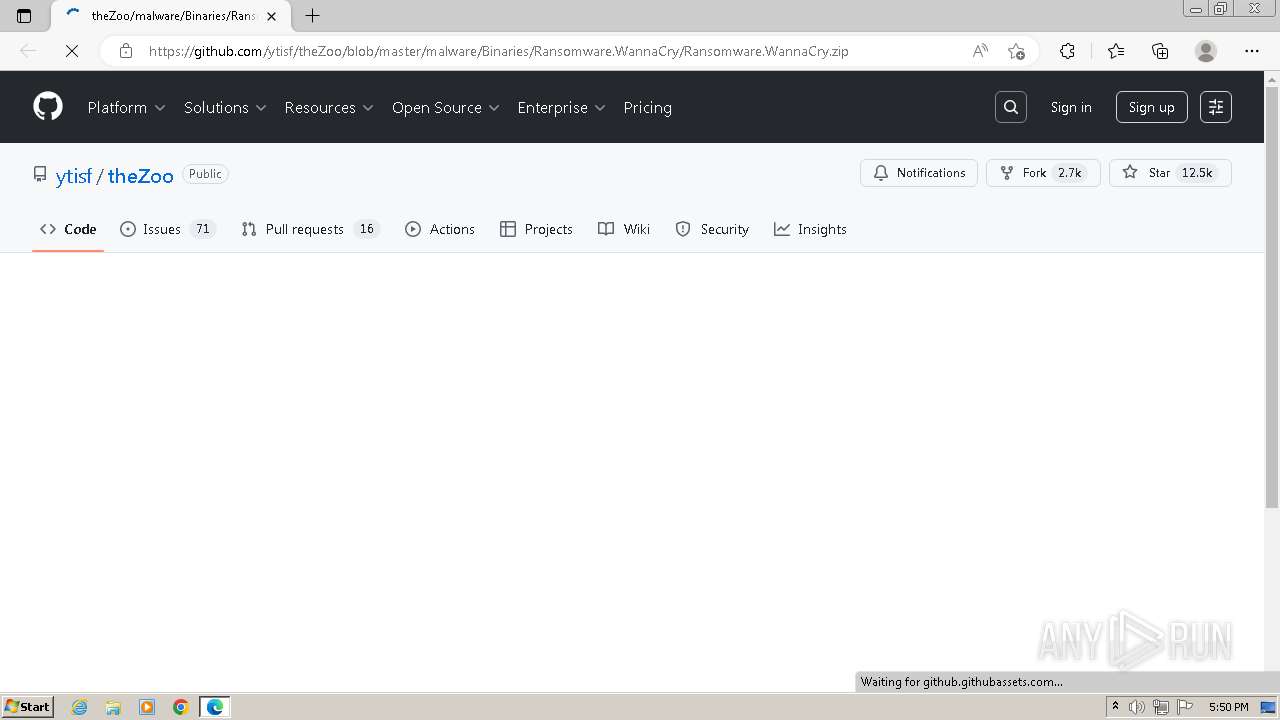Image resolution: width=1280 pixels, height=720 pixels.
Task: Open Read aloud icon in address bar
Action: click(x=980, y=51)
